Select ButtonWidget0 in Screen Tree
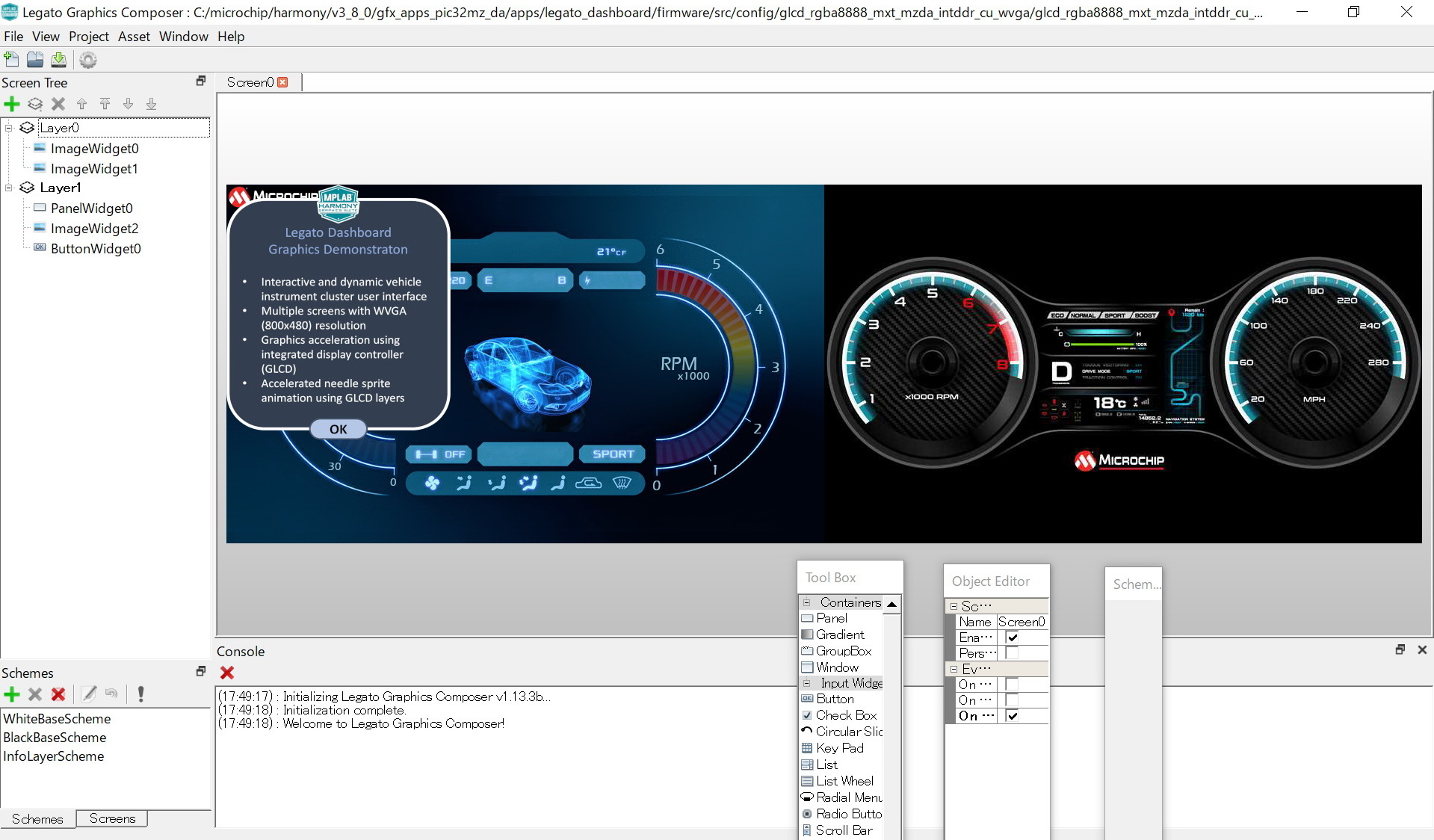 point(96,249)
